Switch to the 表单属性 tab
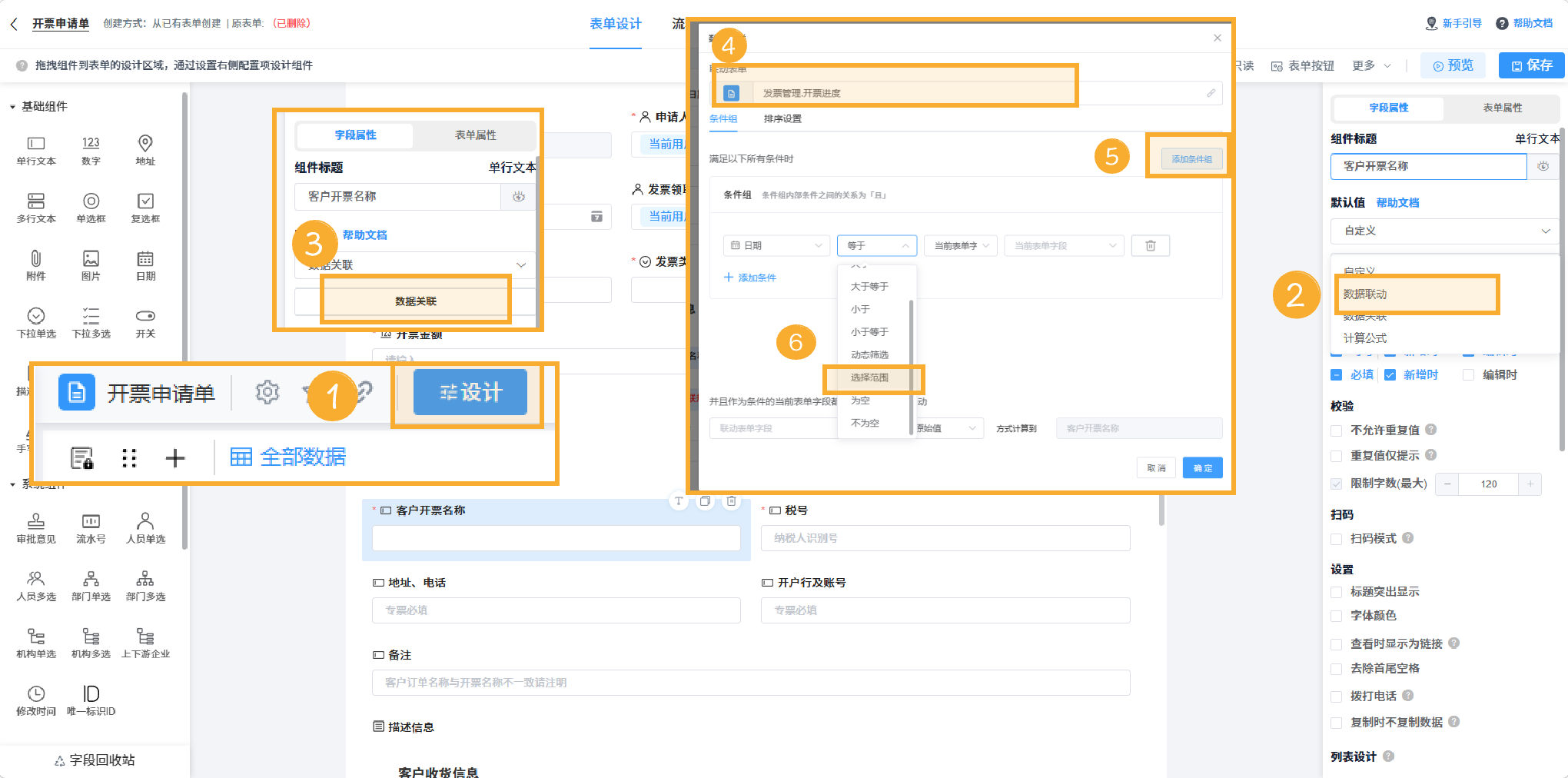 click(x=1500, y=108)
